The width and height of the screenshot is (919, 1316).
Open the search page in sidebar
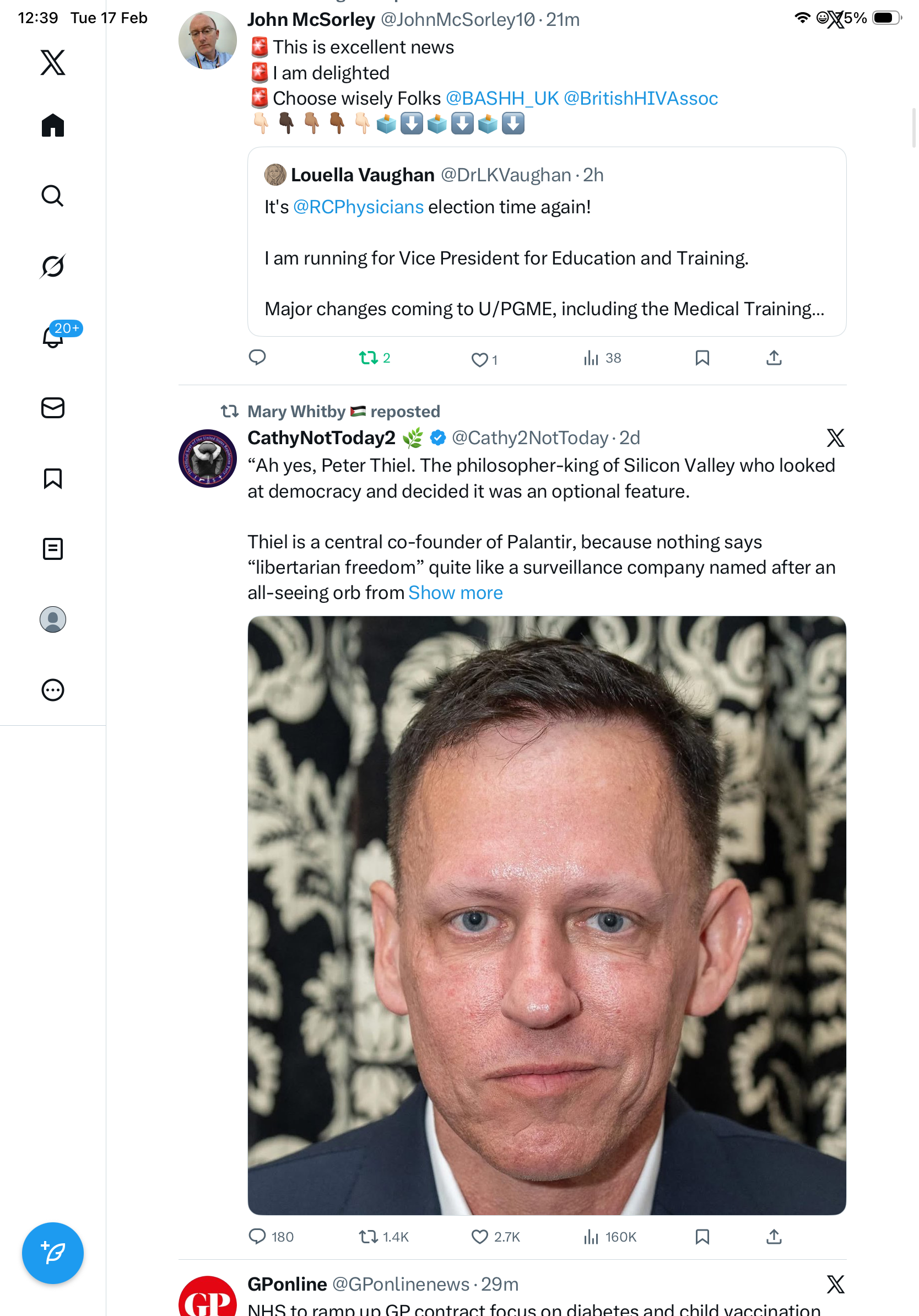click(x=53, y=196)
